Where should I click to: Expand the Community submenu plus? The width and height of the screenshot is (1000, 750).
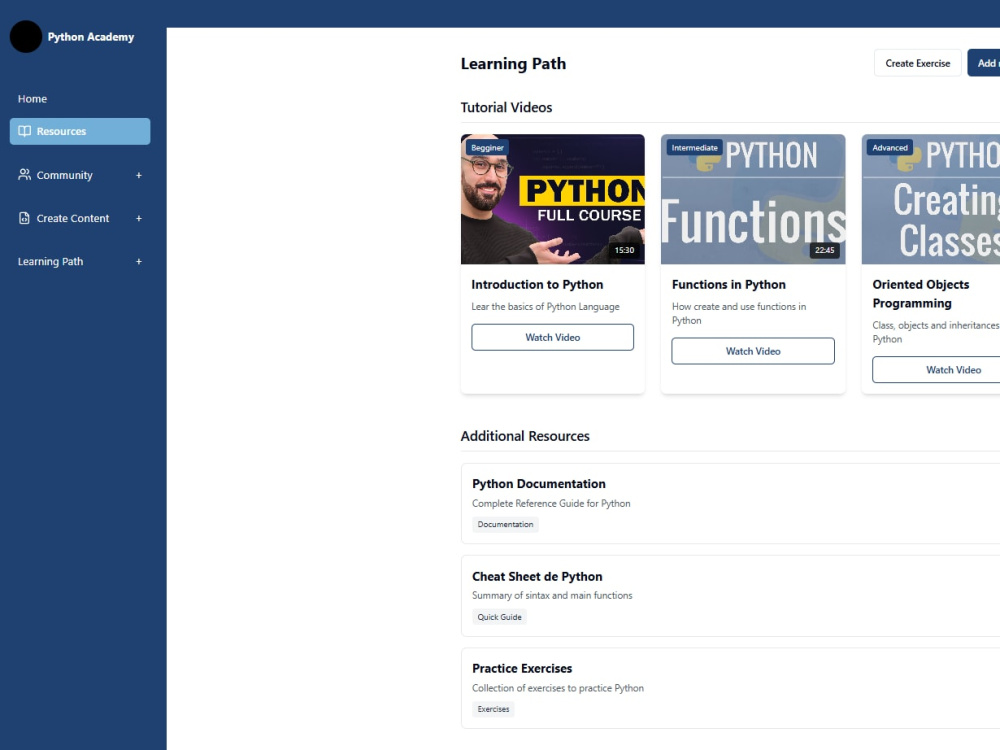[138, 175]
